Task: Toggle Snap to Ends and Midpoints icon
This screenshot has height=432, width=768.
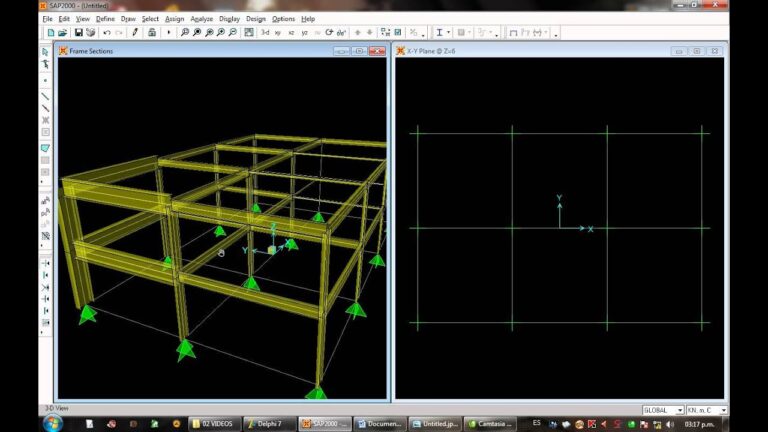Action: (45, 275)
